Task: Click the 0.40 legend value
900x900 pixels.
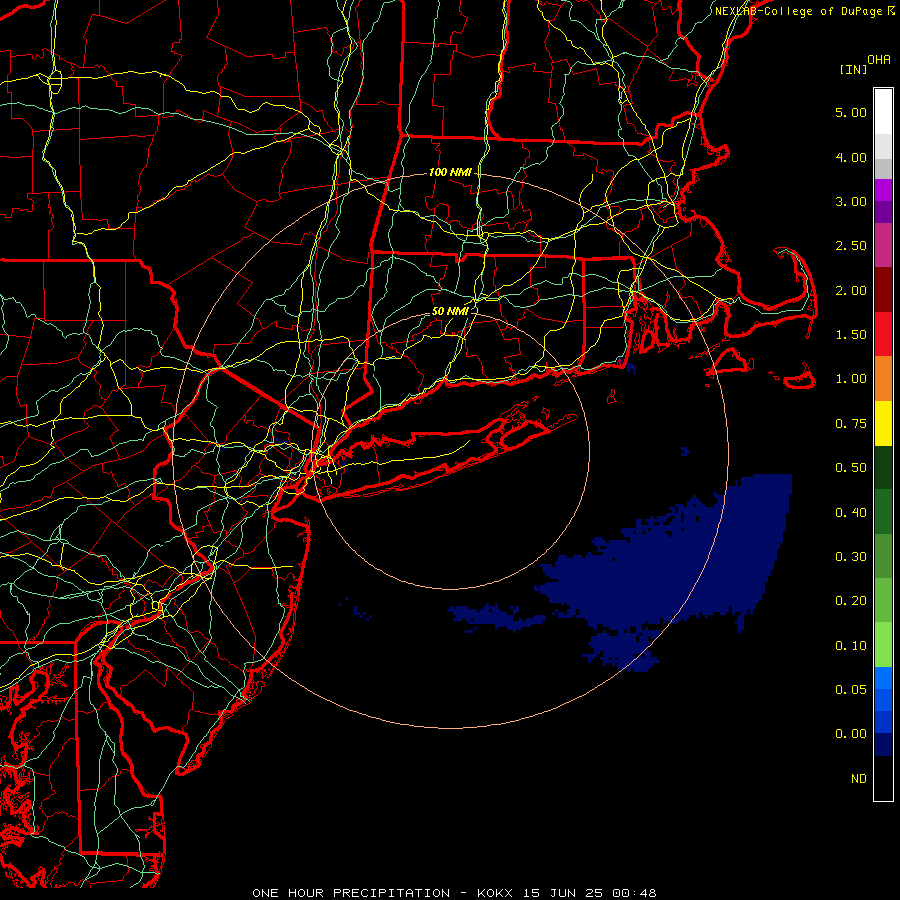Action: [x=851, y=513]
